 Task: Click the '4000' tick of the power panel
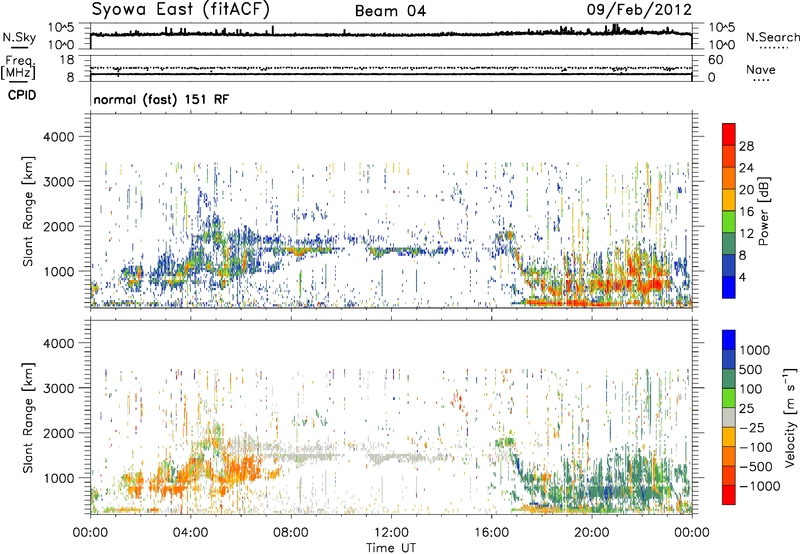click(58, 137)
